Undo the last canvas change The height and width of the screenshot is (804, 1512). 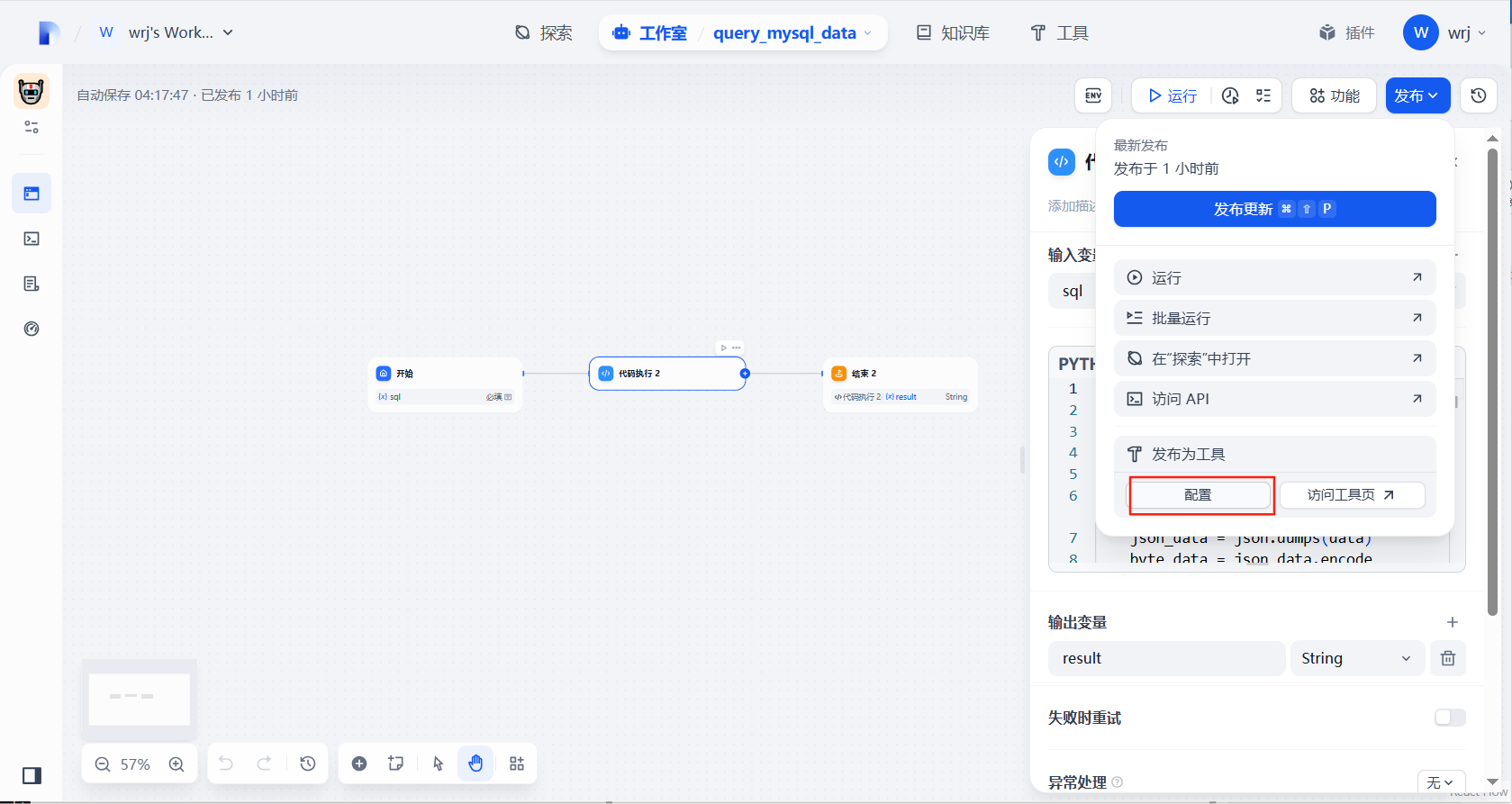tap(226, 763)
